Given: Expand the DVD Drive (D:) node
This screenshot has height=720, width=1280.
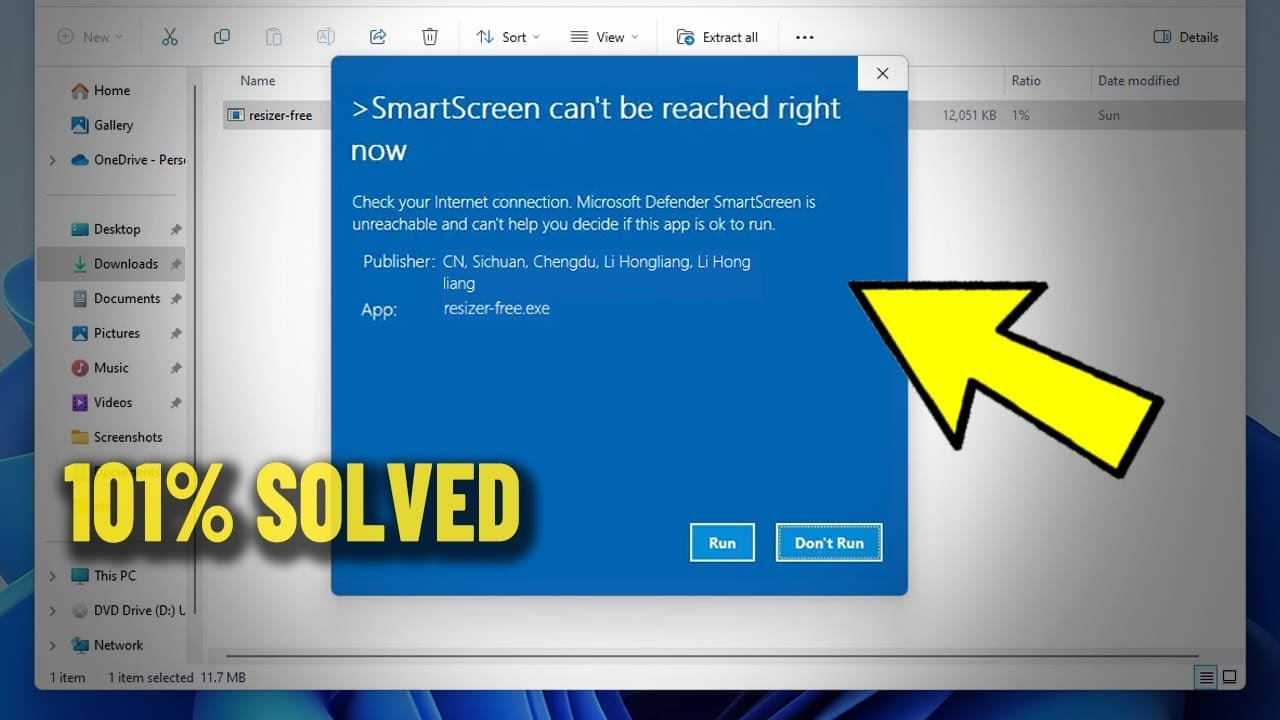Looking at the screenshot, I should point(53,610).
